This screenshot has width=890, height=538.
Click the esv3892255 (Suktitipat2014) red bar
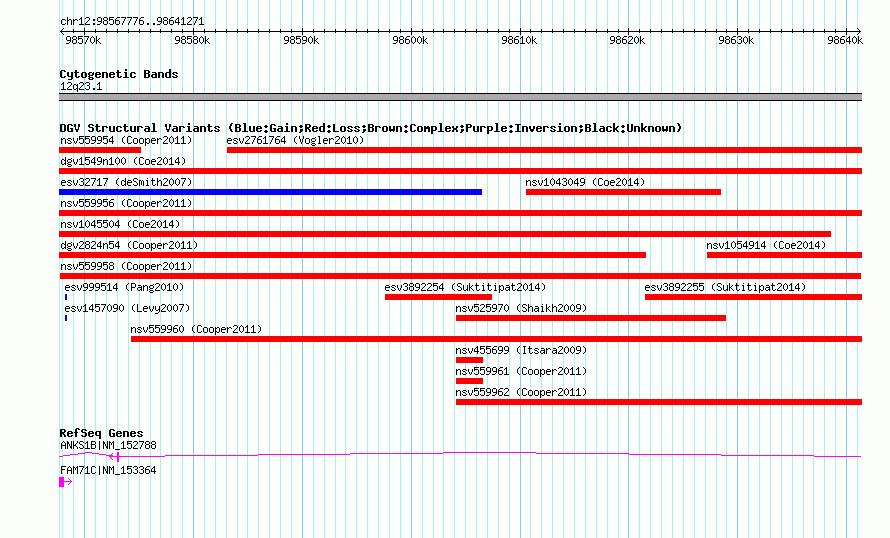753,297
